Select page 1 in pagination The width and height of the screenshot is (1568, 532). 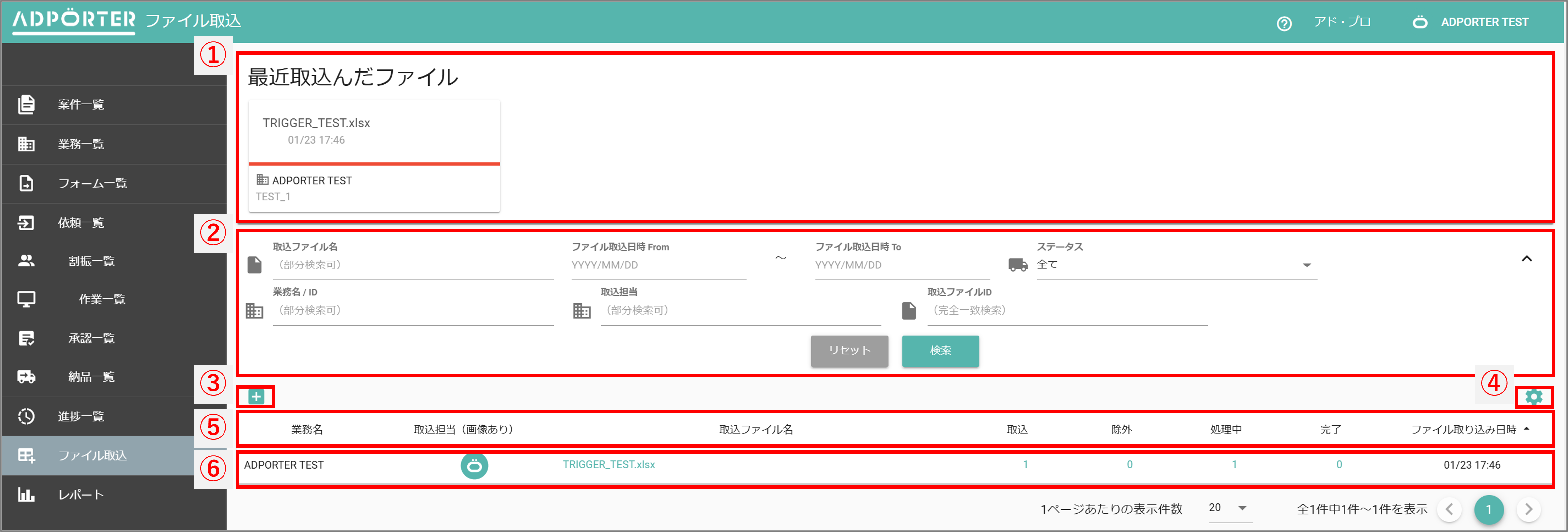(1488, 509)
